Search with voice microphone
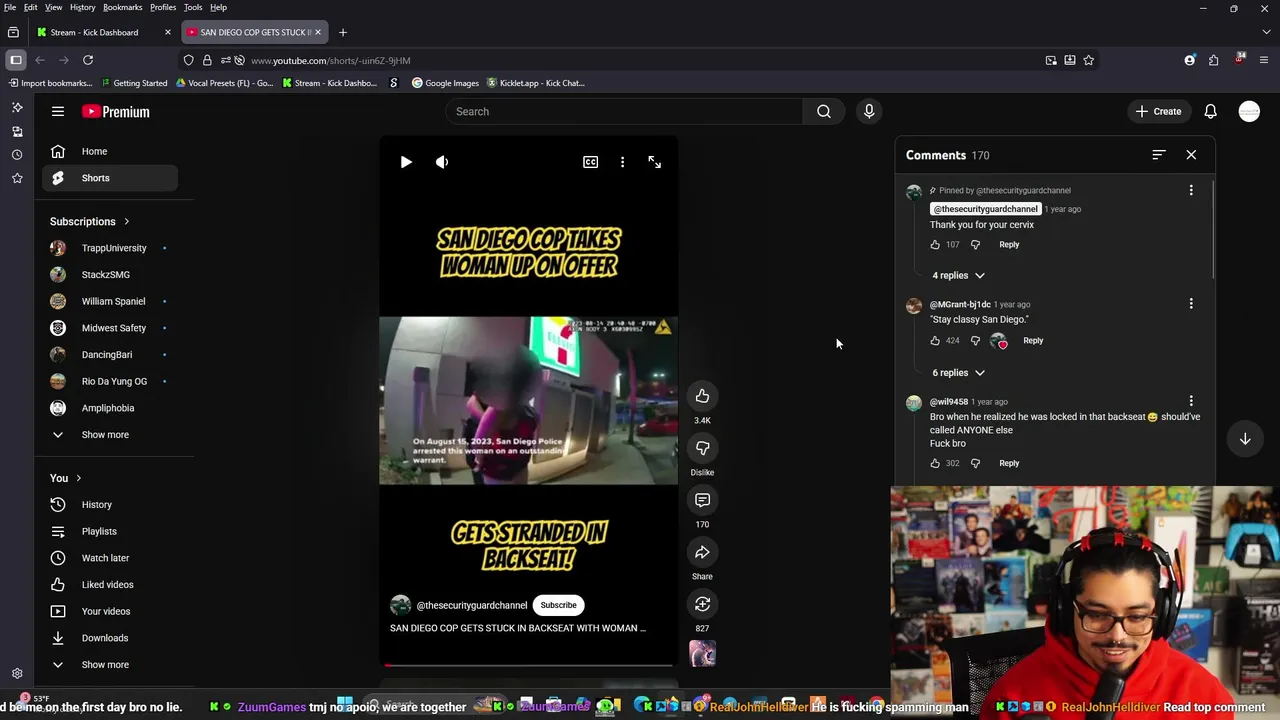 (869, 112)
